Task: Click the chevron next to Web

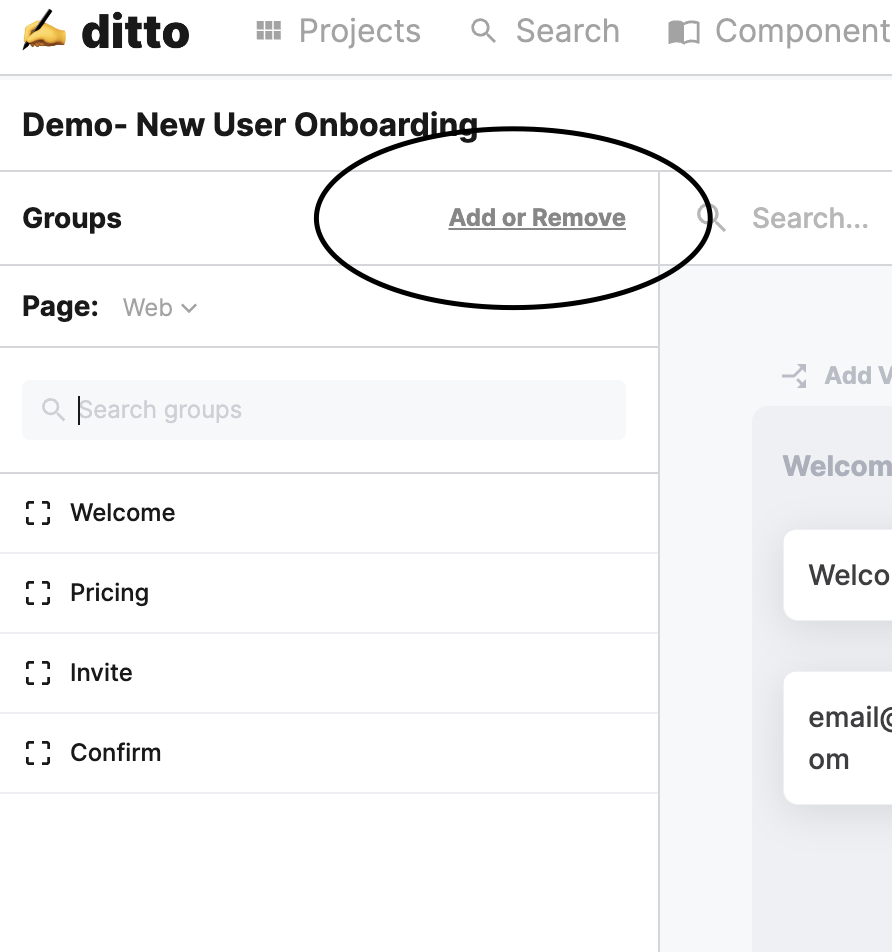Action: [189, 308]
